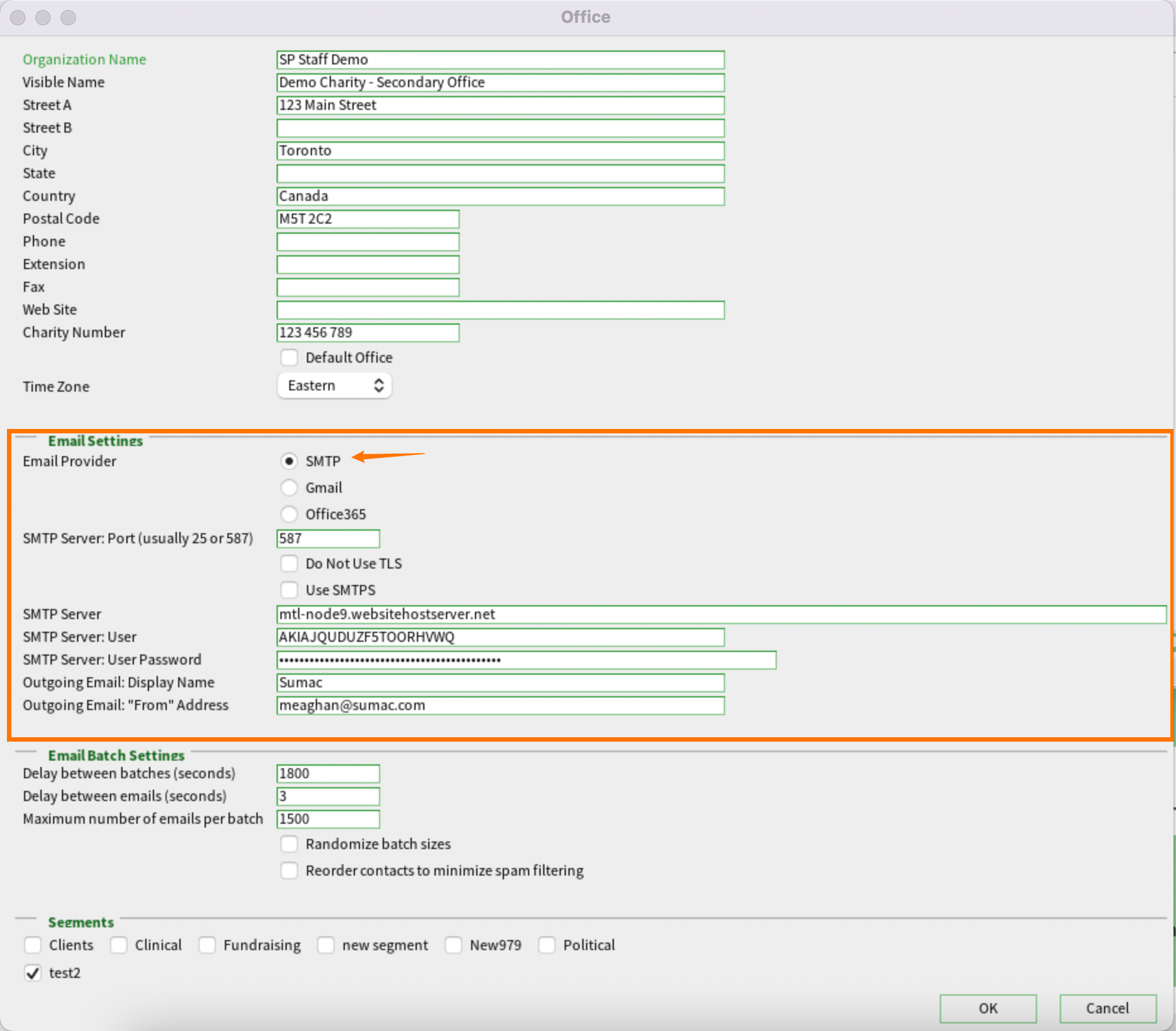Open the Time Zone dropdown

point(334,385)
